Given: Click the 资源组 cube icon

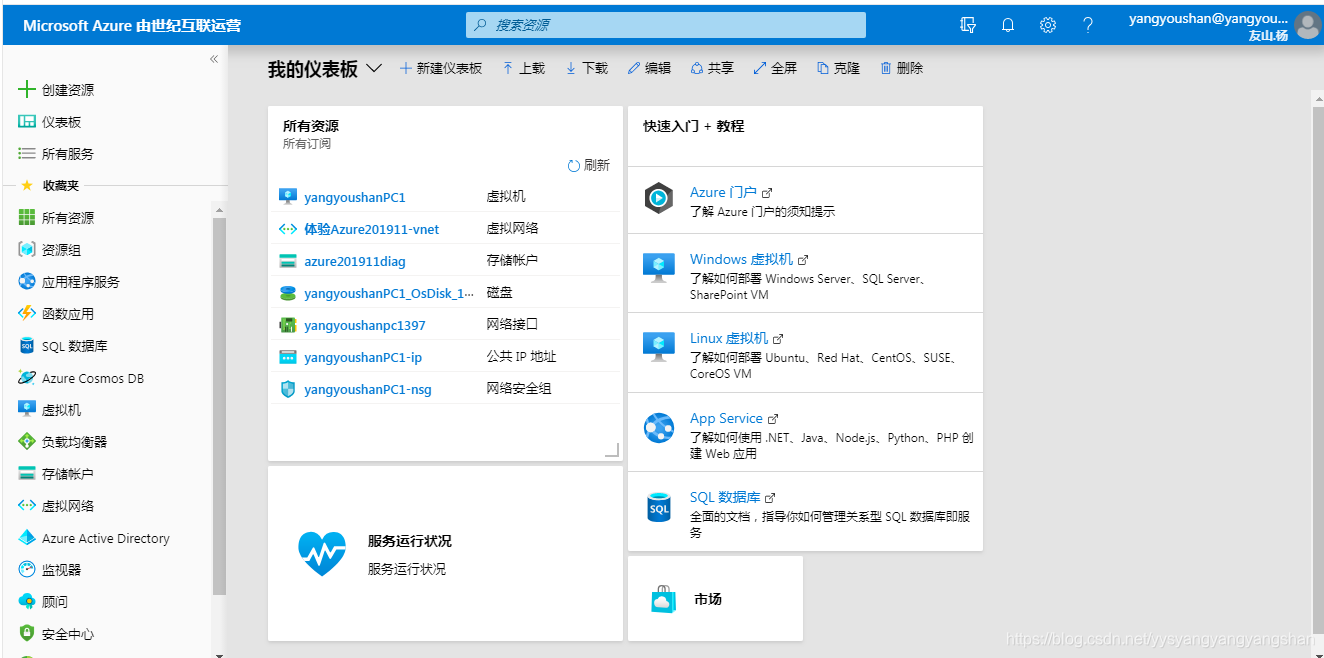Looking at the screenshot, I should [x=27, y=250].
